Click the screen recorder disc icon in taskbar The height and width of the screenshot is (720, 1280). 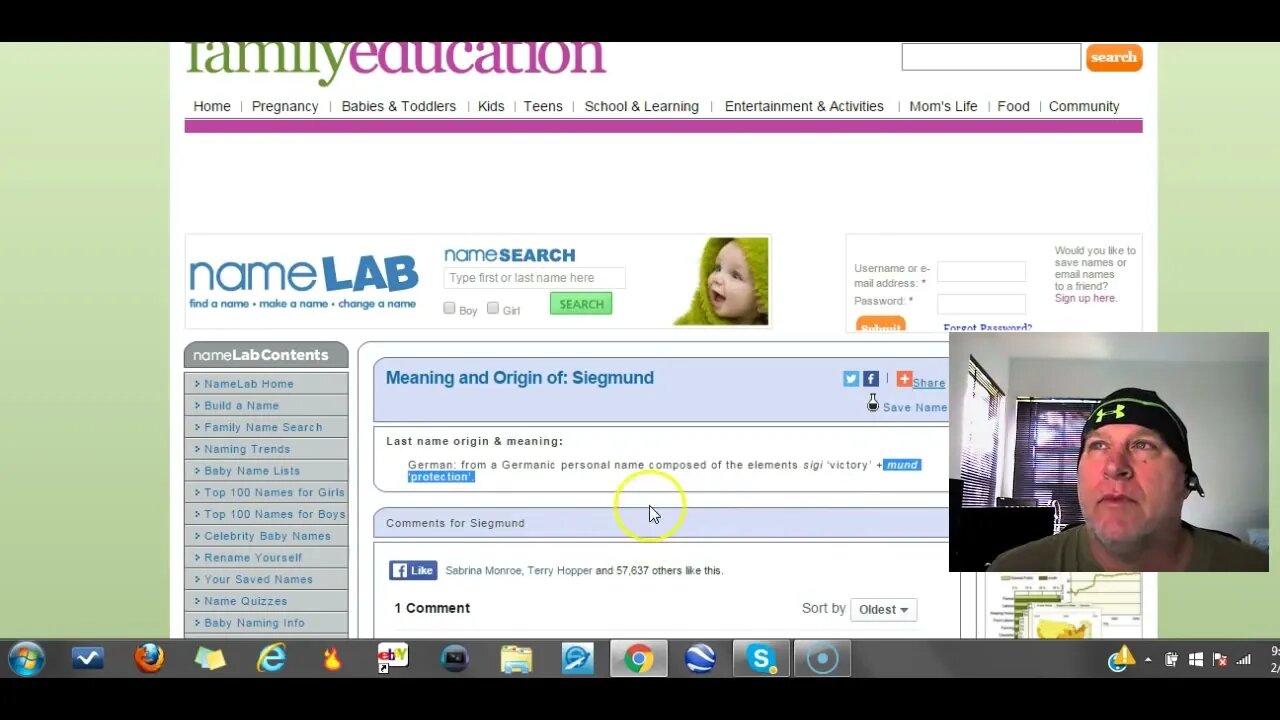point(822,658)
